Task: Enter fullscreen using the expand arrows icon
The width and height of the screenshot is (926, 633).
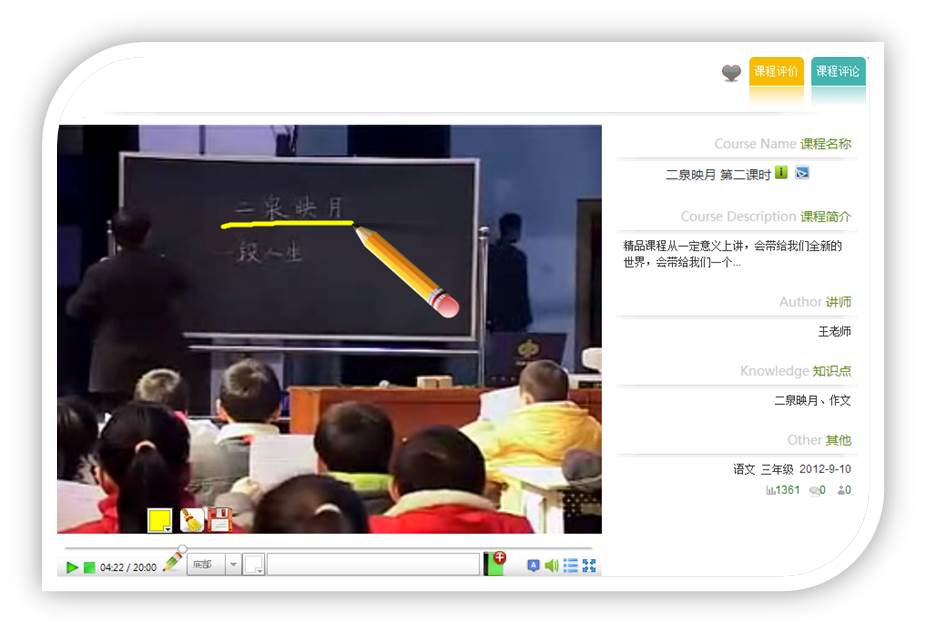Action: pyautogui.click(x=589, y=566)
